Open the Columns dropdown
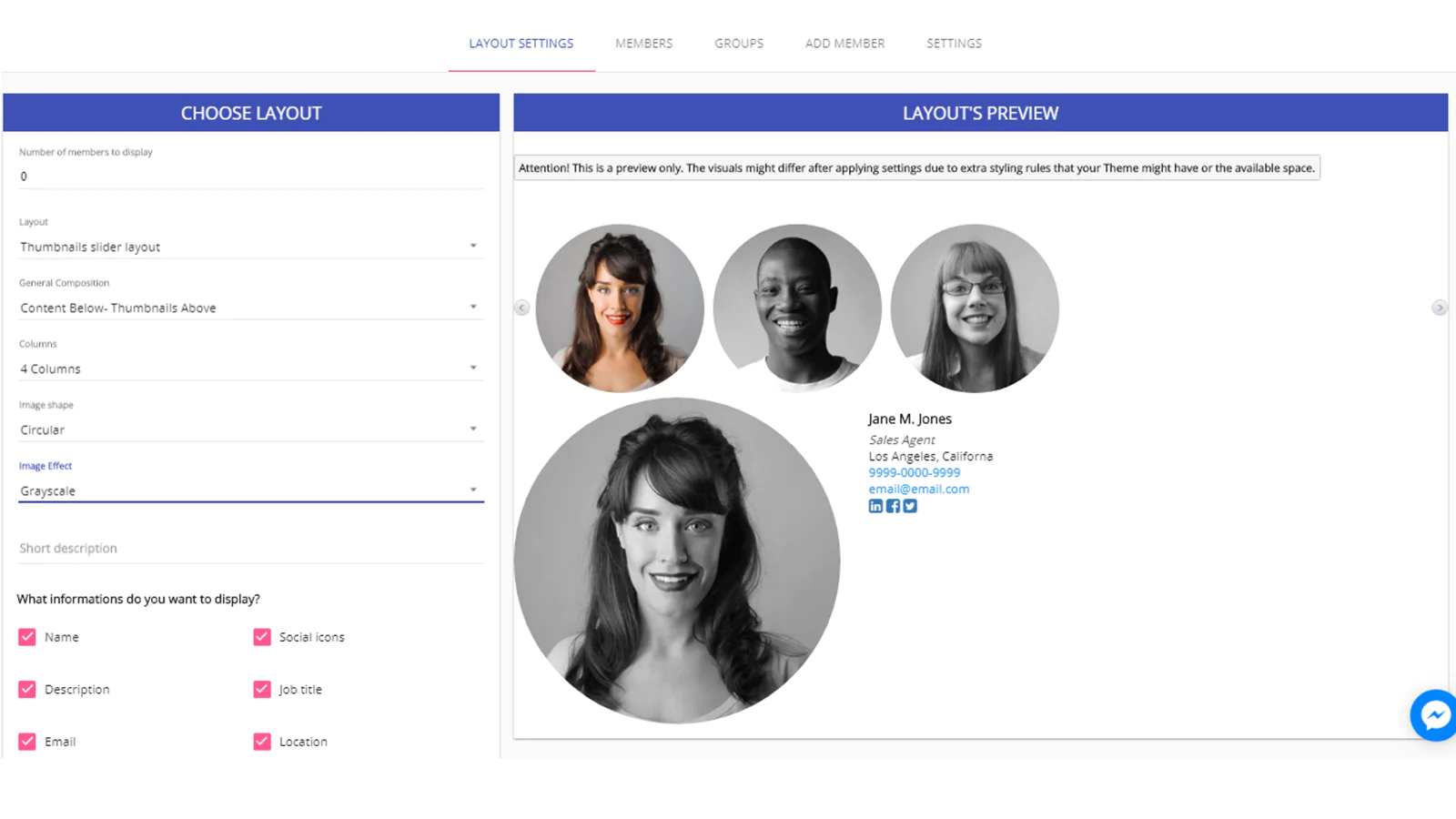This screenshot has height=819, width=1456. tap(251, 369)
